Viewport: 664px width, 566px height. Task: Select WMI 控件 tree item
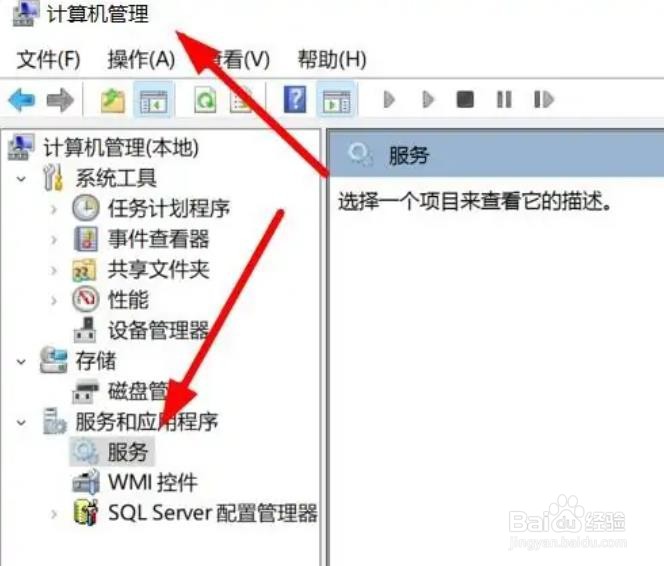click(153, 483)
